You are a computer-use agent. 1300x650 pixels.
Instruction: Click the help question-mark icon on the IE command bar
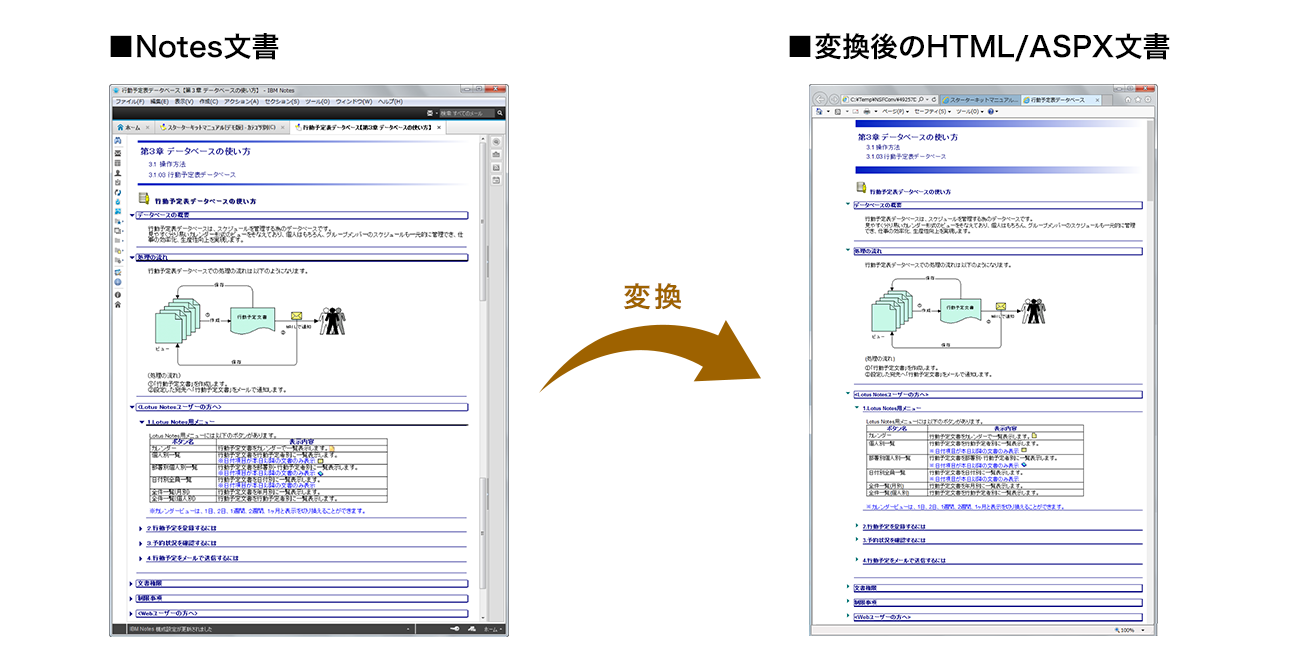pyautogui.click(x=991, y=111)
